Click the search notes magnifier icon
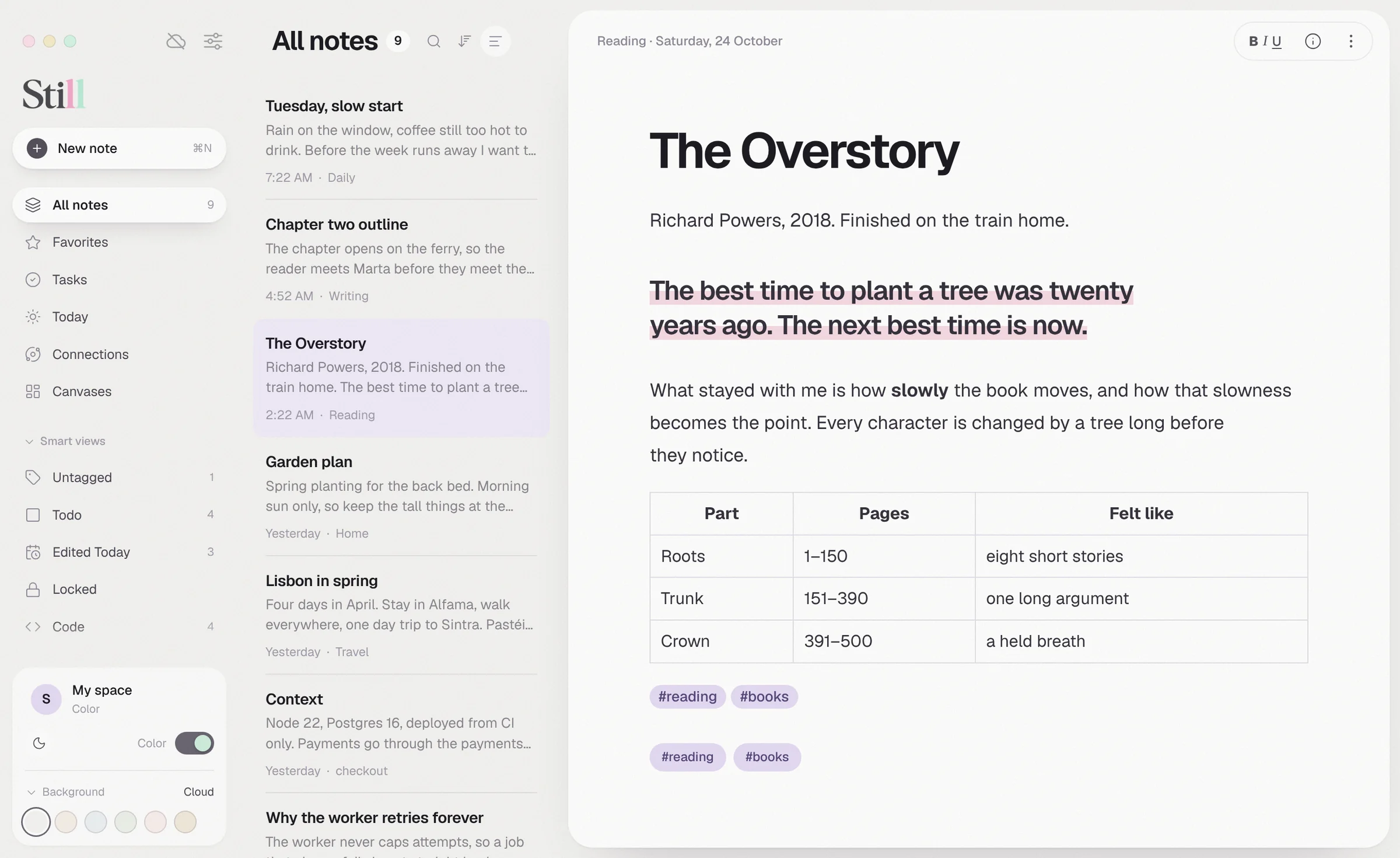This screenshot has width=1400, height=858. tap(433, 41)
